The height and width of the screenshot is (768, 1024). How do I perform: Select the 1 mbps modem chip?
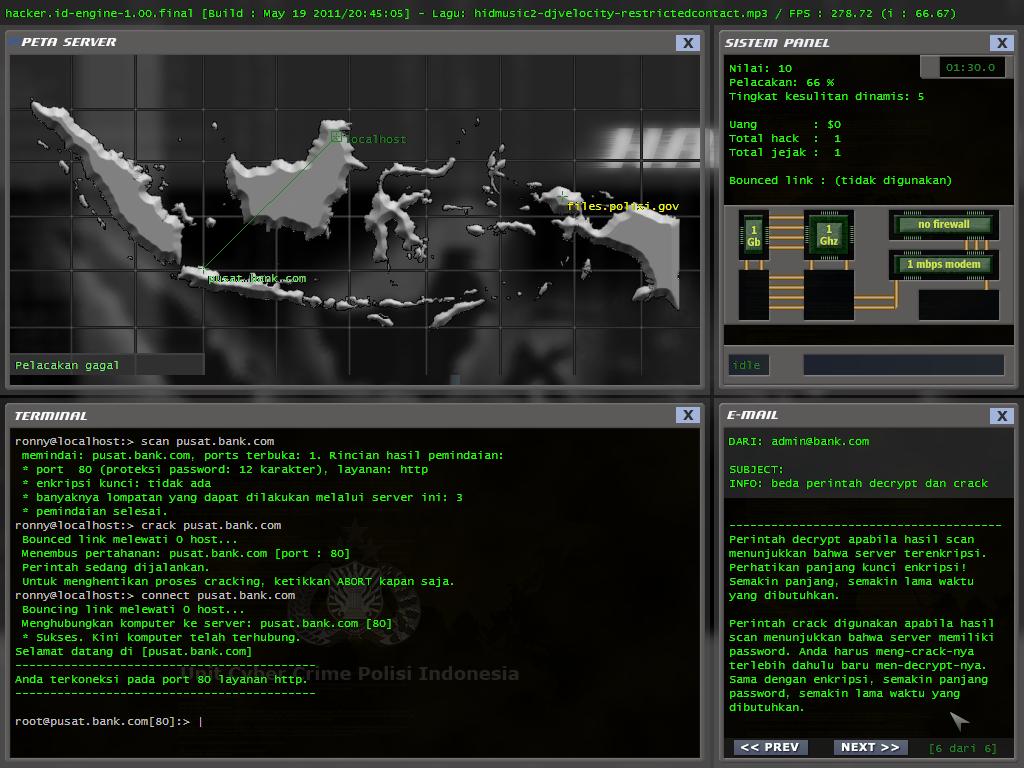pyautogui.click(x=943, y=265)
